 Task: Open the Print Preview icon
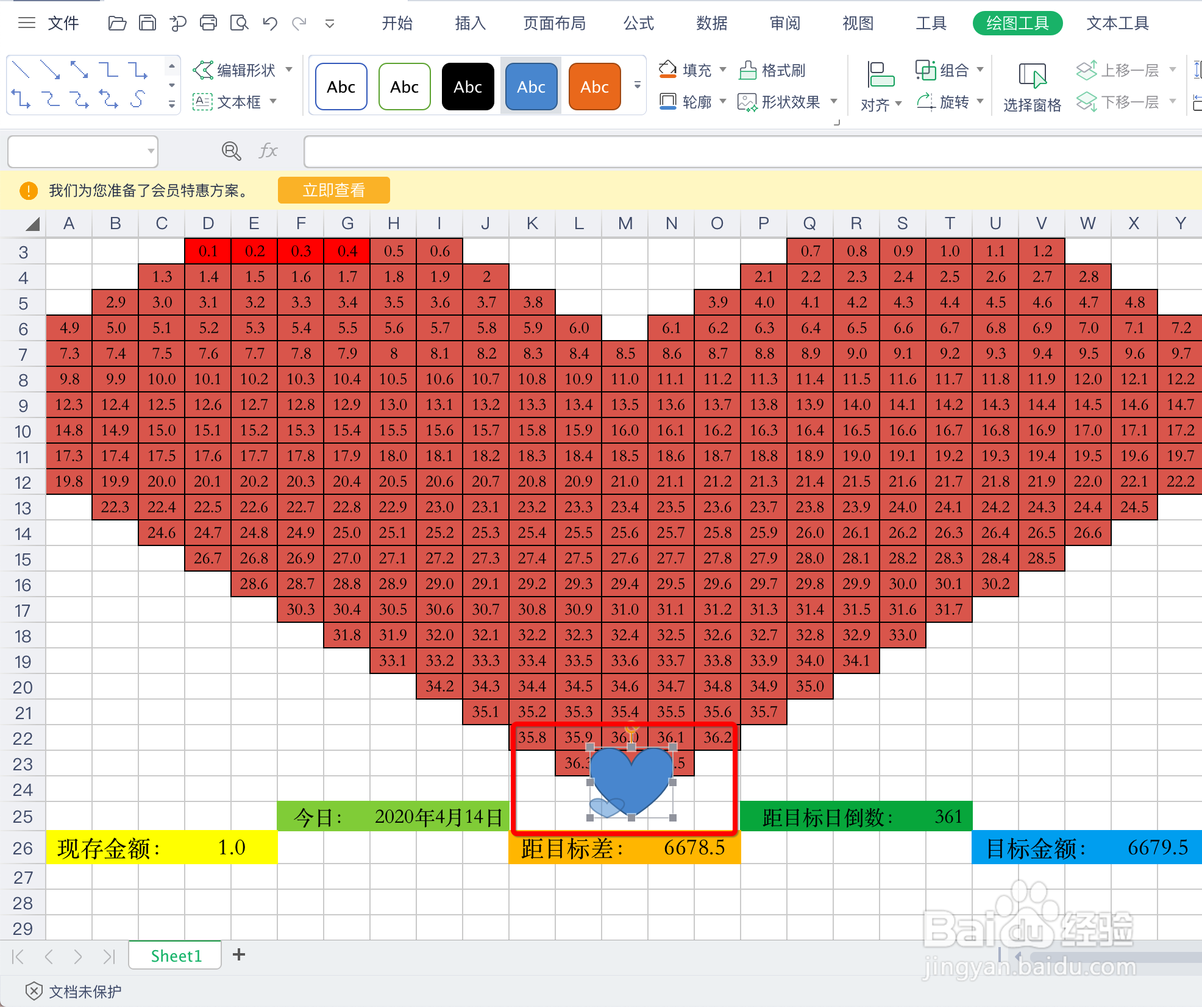(239, 23)
